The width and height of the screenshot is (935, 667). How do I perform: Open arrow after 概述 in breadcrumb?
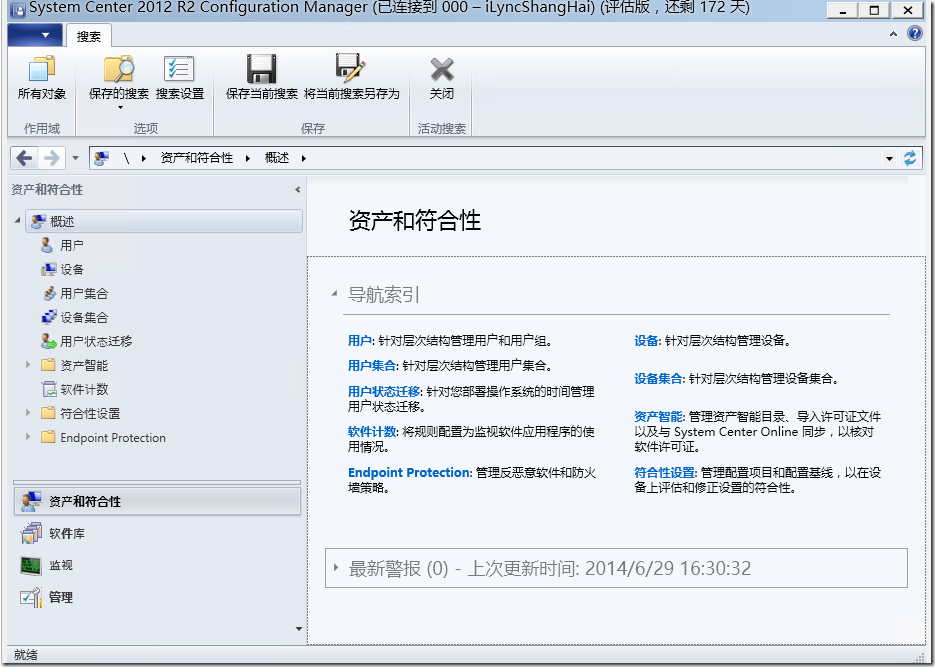[x=304, y=158]
